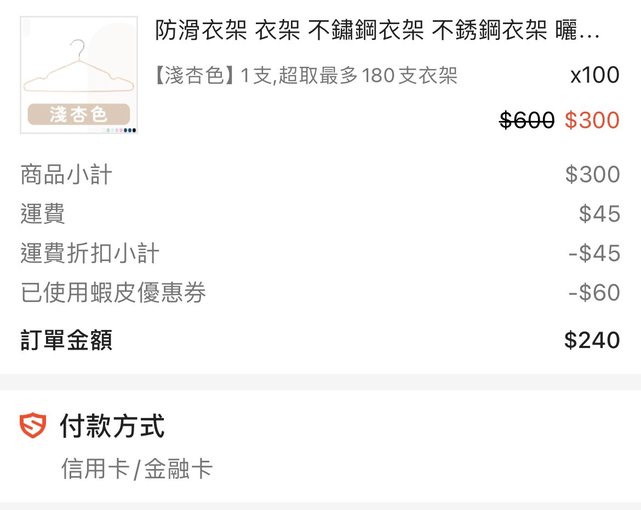Image resolution: width=641 pixels, height=510 pixels.
Task: Tap the 已使用蝦皮優惠券 voucher row
Action: [x=113, y=294]
